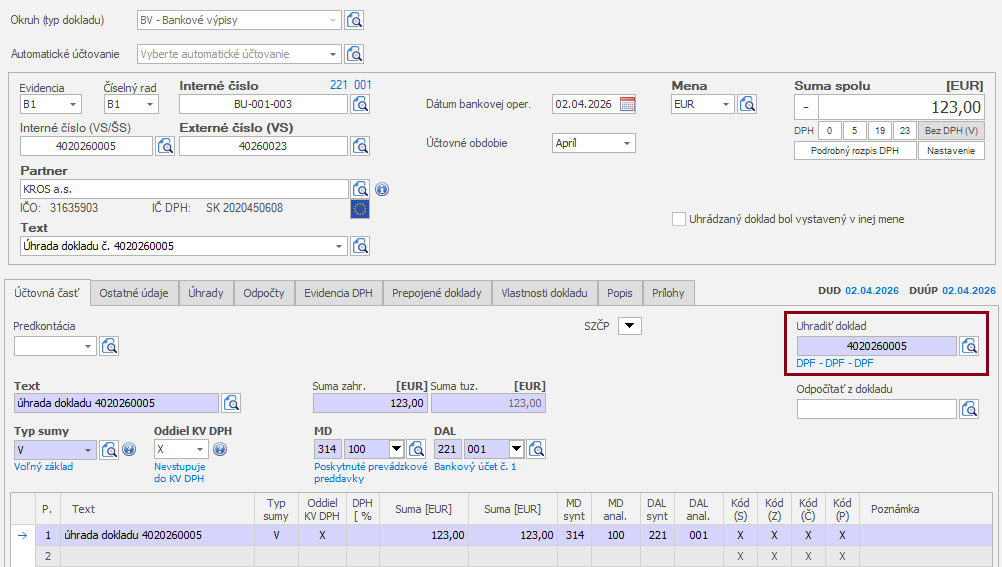The image size is (1002, 567).
Task: Click blue info icon next to Partner
Action: (x=382, y=189)
